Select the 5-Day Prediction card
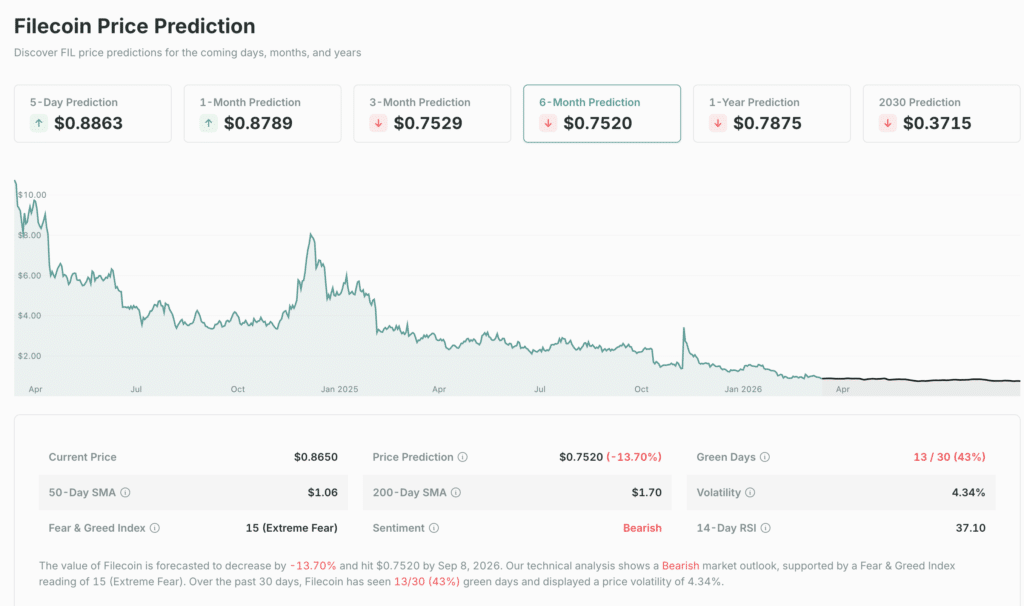Viewport: 1024px width, 606px height. coord(92,113)
